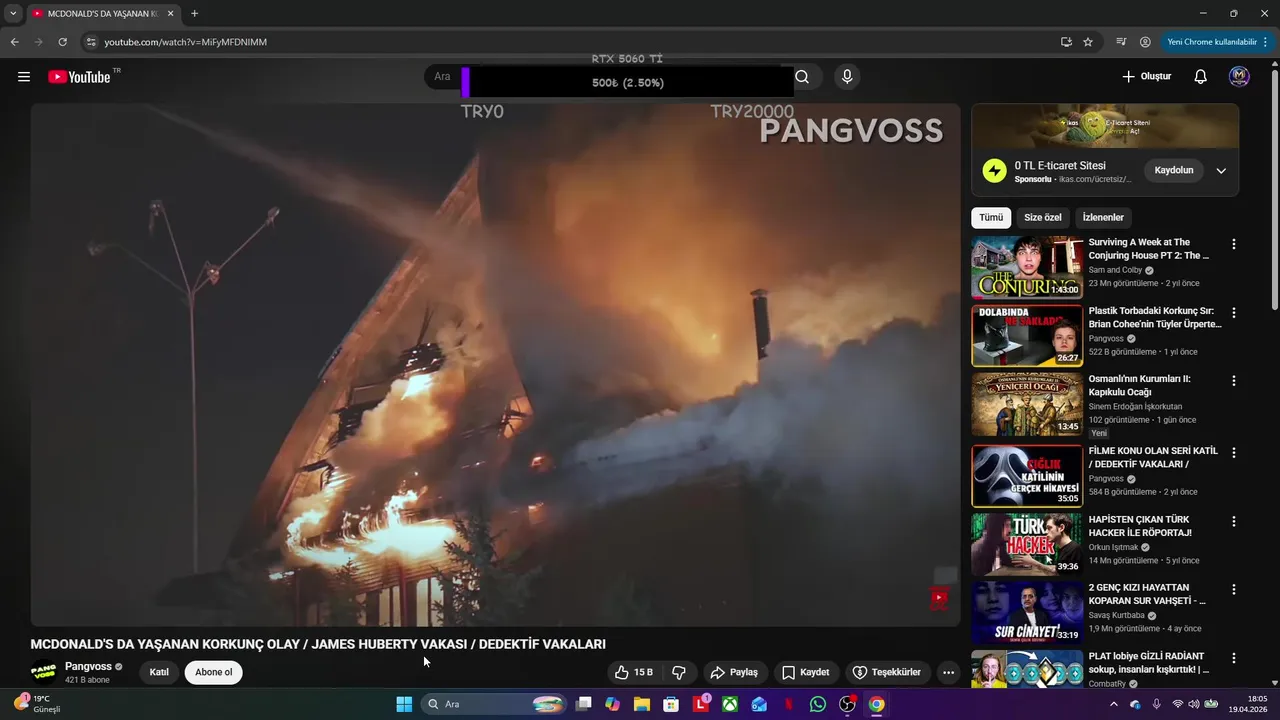Click the Paylaş share button
This screenshot has height=720, width=1280.
tap(734, 672)
